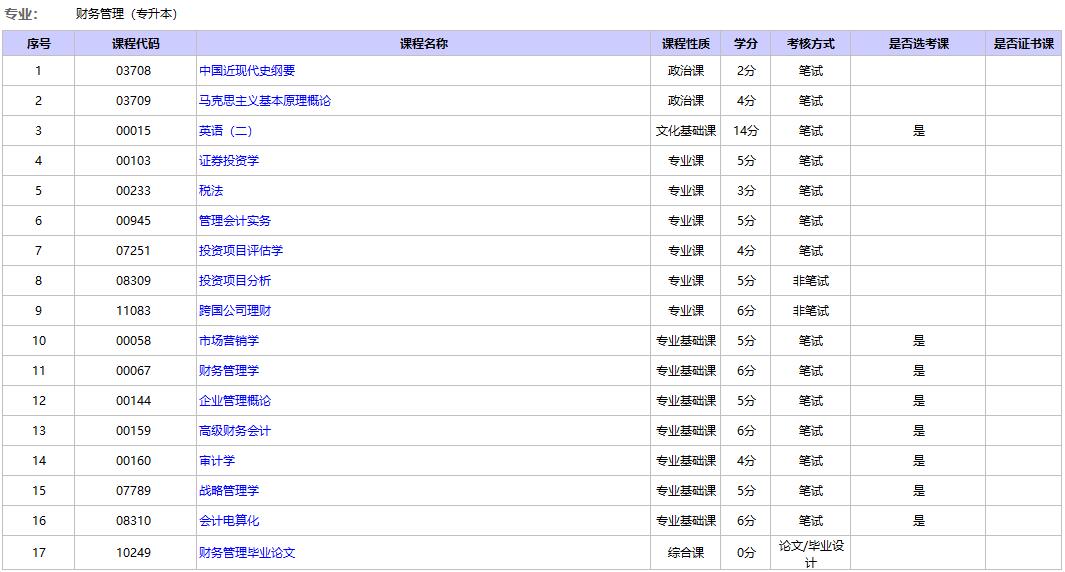Select course code 10249
Image resolution: width=1065 pixels, height=572 pixels.
click(134, 552)
